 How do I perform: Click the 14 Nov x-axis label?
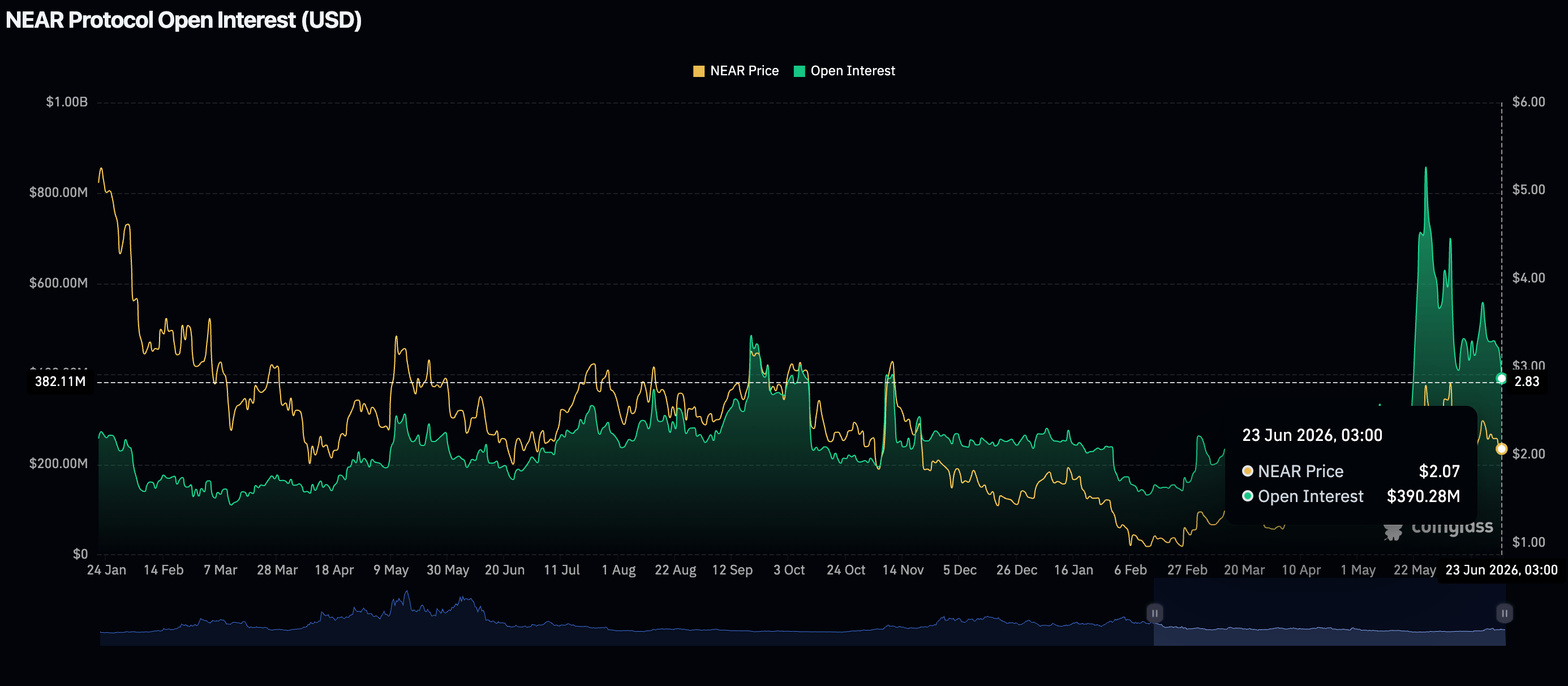point(903,571)
